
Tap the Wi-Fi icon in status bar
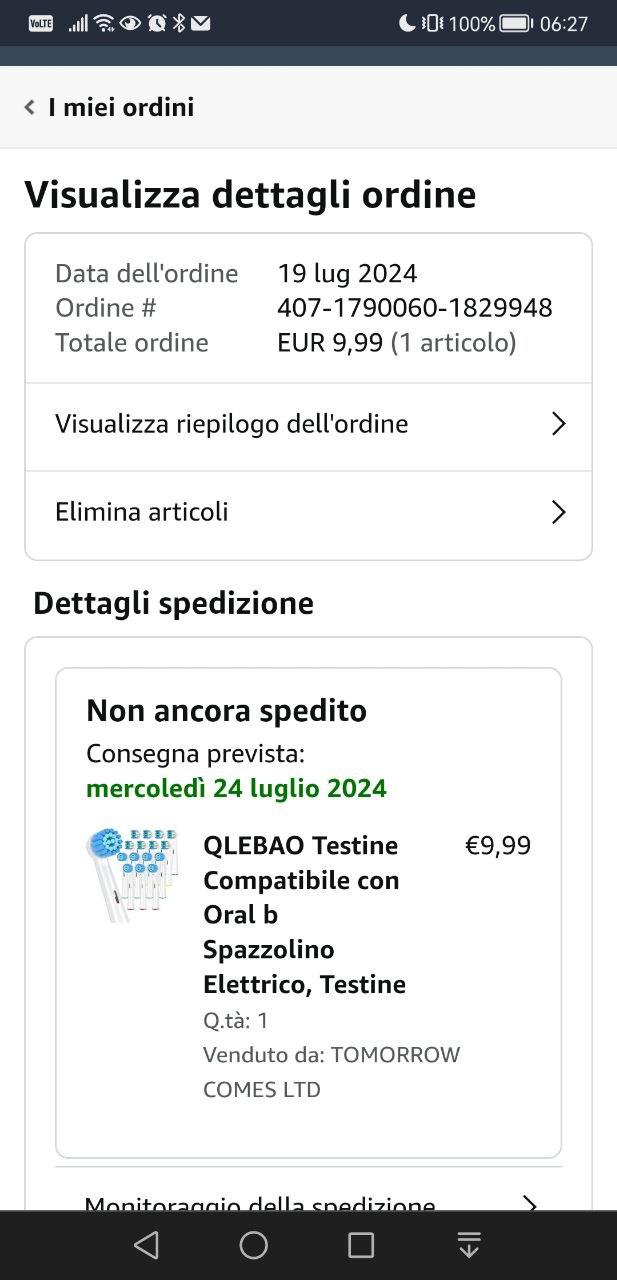point(104,23)
